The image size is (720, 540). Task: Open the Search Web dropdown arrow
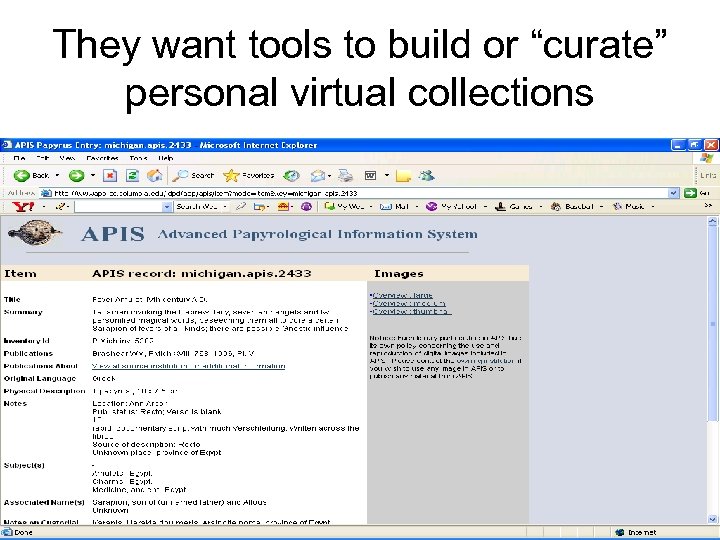tap(225, 207)
